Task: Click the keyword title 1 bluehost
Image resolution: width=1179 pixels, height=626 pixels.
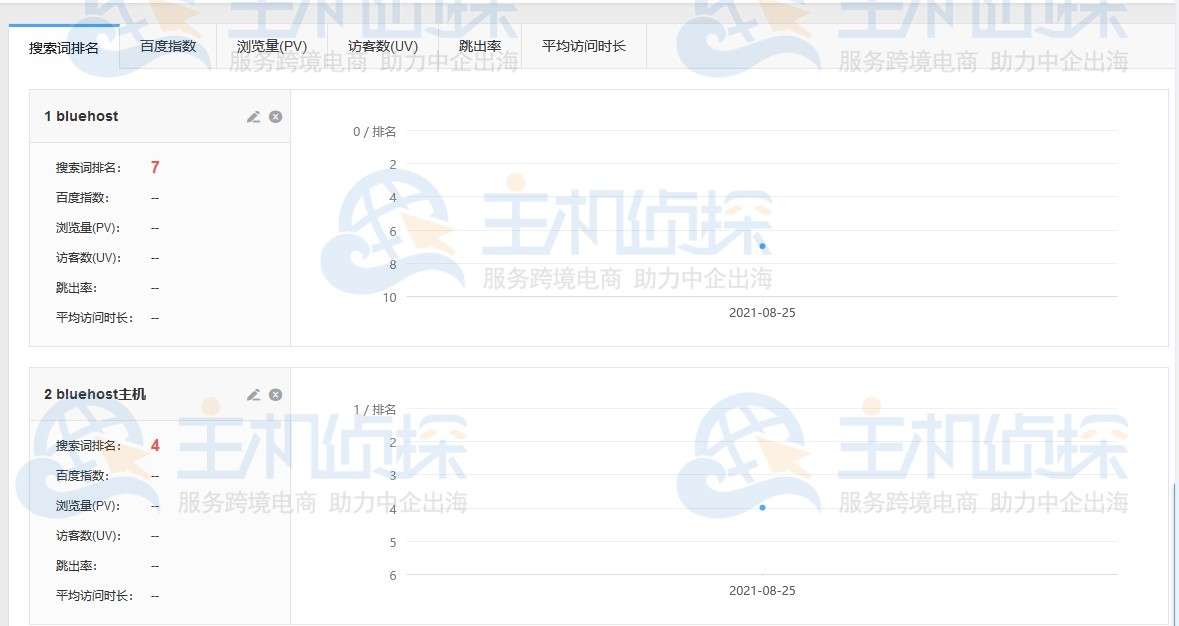Action: [x=82, y=116]
